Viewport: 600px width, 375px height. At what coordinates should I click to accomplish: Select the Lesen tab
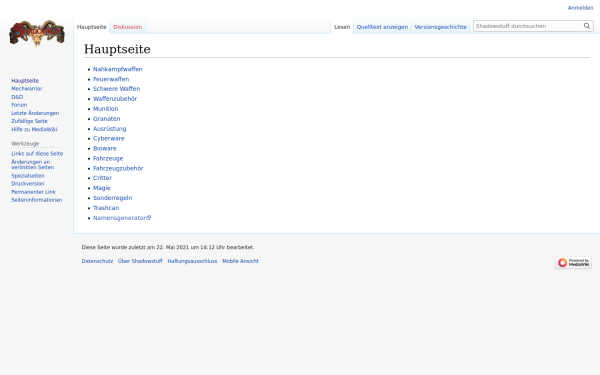click(342, 27)
